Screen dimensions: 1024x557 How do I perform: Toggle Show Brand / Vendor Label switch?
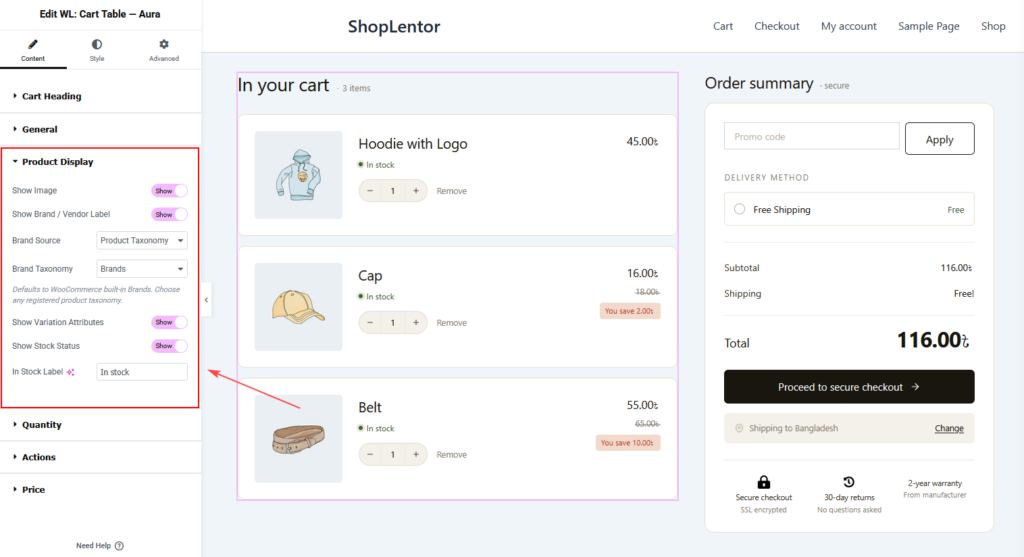pyautogui.click(x=170, y=214)
